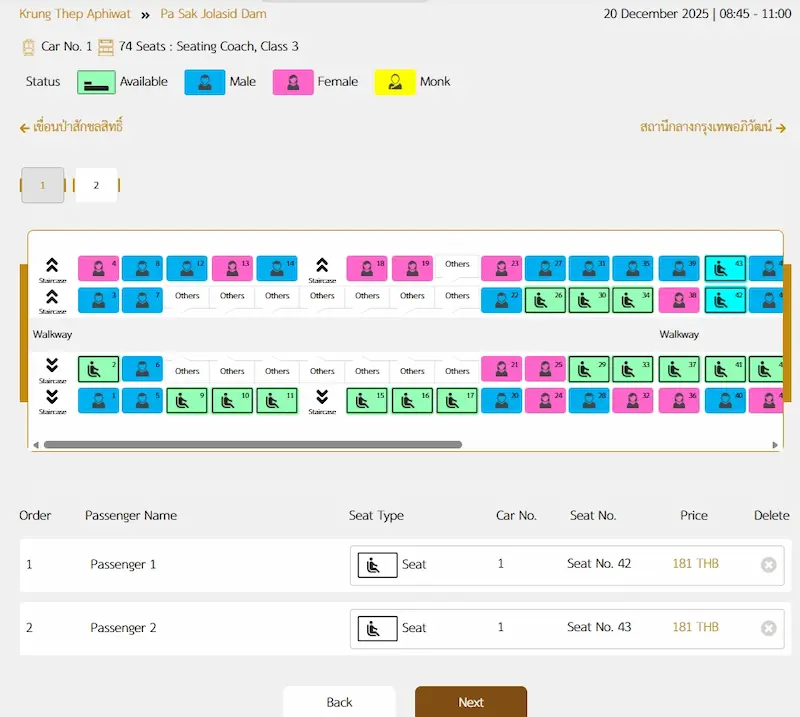This screenshot has width=800, height=717.
Task: Click the male-occupied seat number 12
Action: [187, 268]
